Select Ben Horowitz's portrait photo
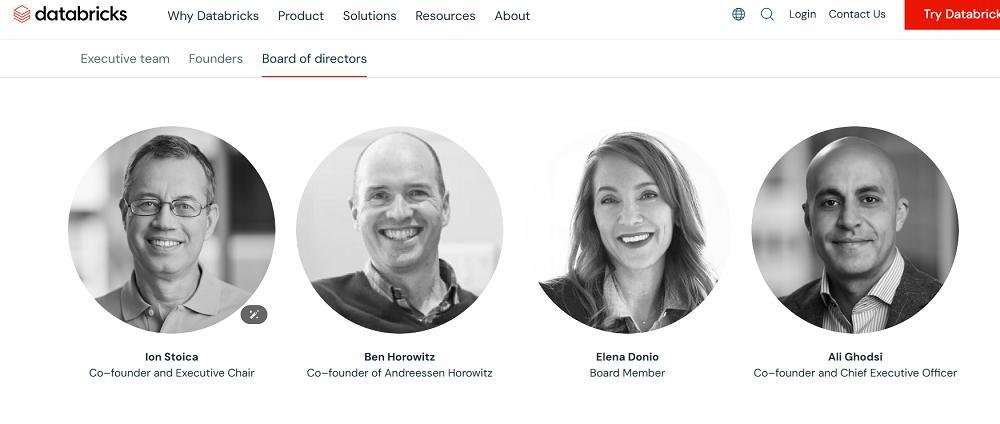Image resolution: width=1000 pixels, height=424 pixels. click(399, 230)
